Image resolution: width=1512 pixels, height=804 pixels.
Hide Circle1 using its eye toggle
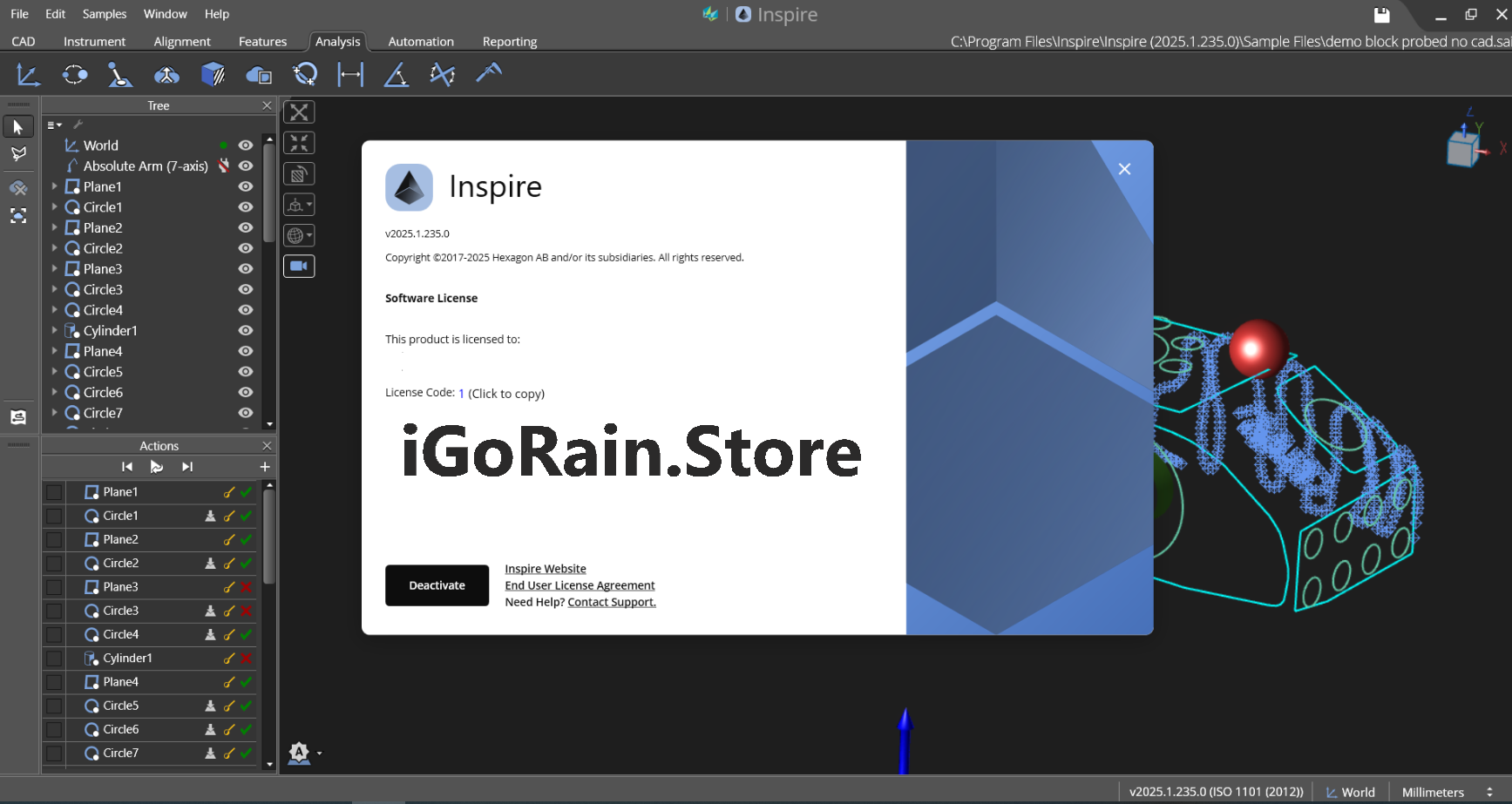point(245,207)
